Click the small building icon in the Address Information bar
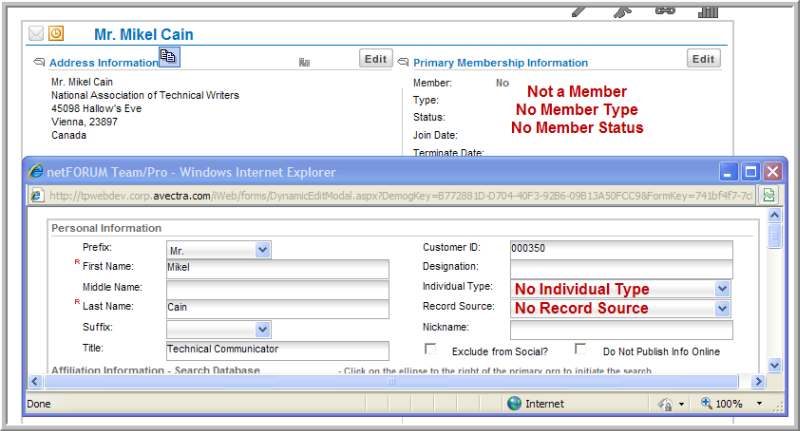 pyautogui.click(x=304, y=62)
